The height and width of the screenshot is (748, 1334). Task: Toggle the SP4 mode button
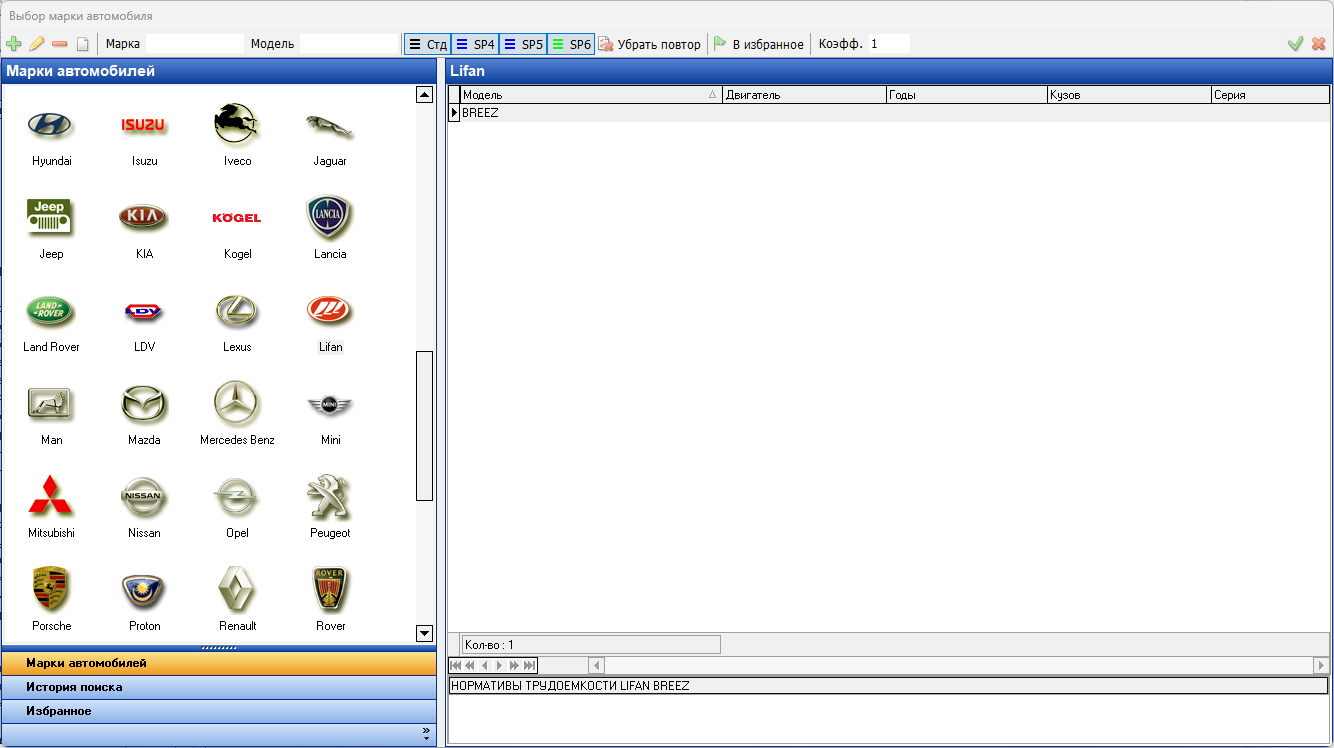click(x=474, y=44)
